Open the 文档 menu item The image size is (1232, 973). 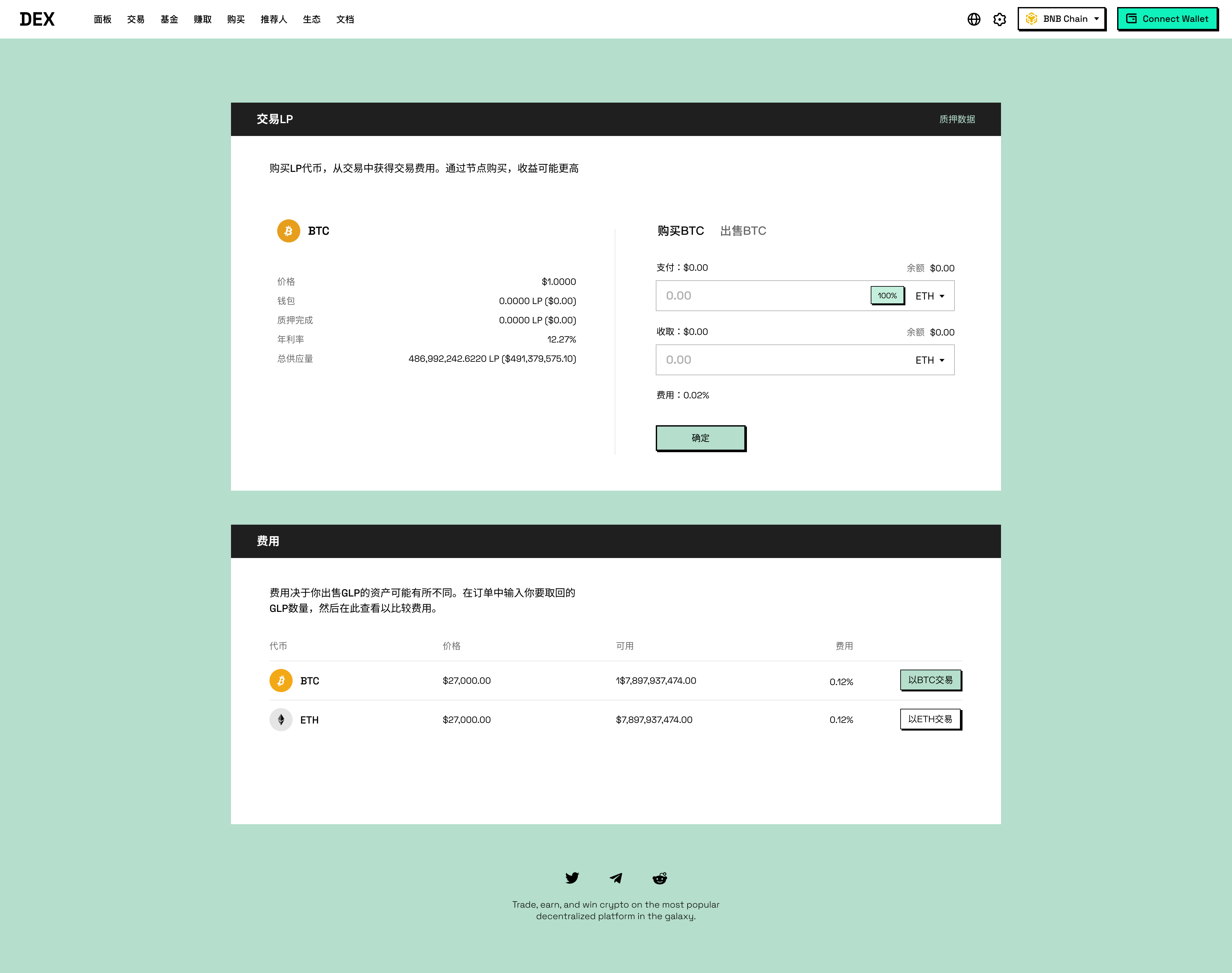click(345, 19)
